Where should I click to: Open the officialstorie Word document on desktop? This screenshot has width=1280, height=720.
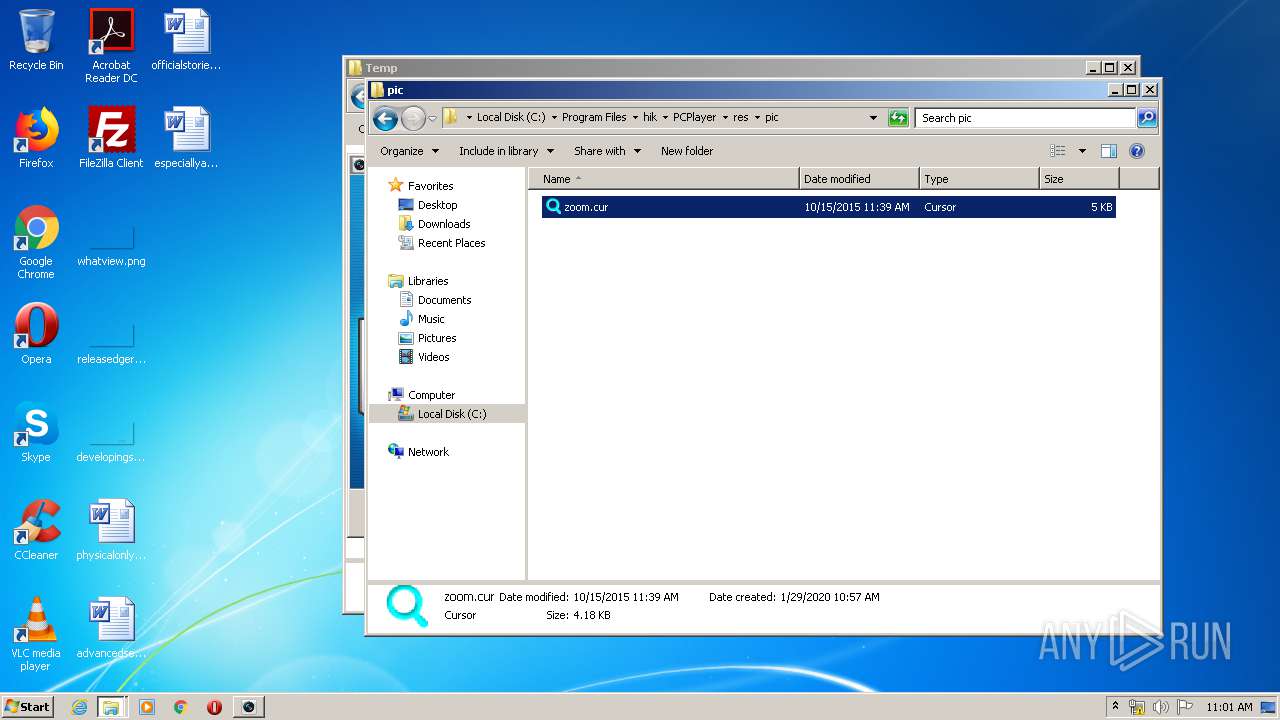tap(186, 40)
